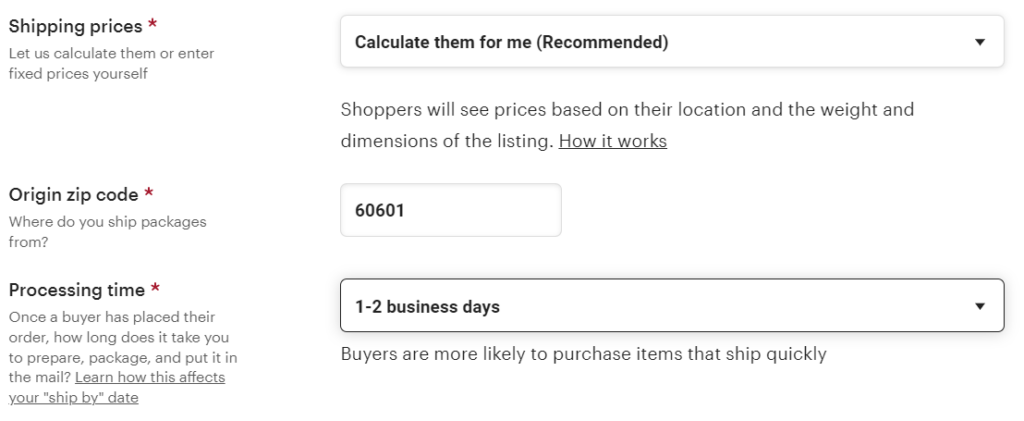Click the "Buyers are more likely to purchase" hint
1024x421 pixels.
click(583, 354)
